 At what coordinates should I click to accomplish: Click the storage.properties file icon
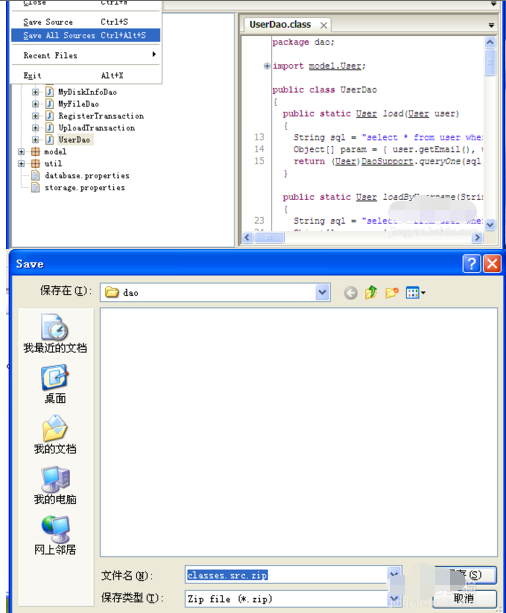[36, 188]
